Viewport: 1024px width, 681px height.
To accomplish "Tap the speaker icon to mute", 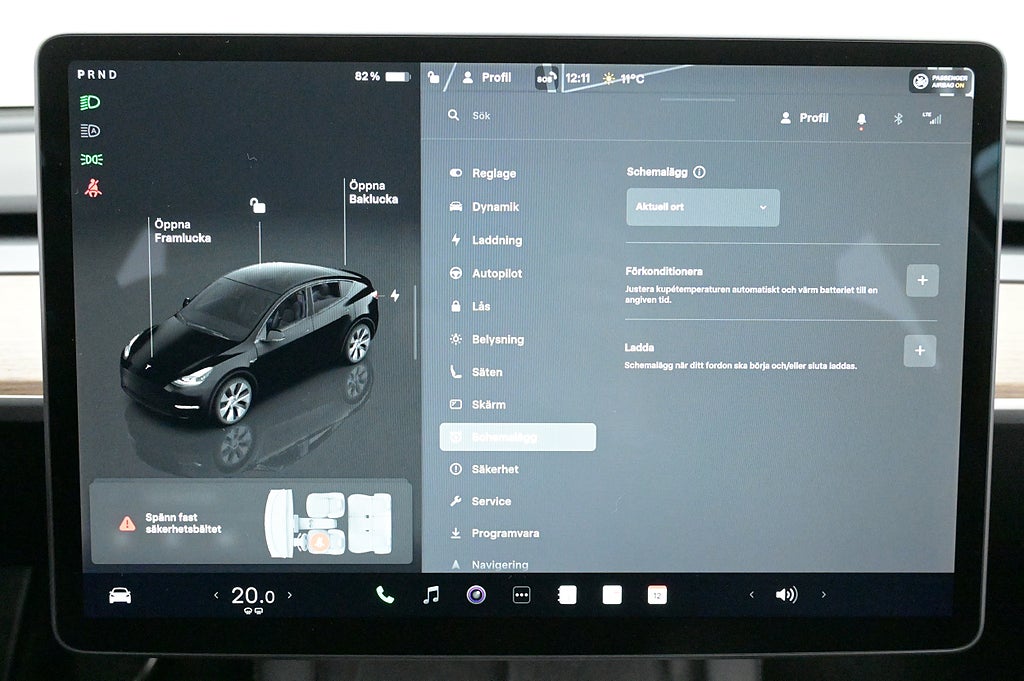I will pyautogui.click(x=786, y=595).
